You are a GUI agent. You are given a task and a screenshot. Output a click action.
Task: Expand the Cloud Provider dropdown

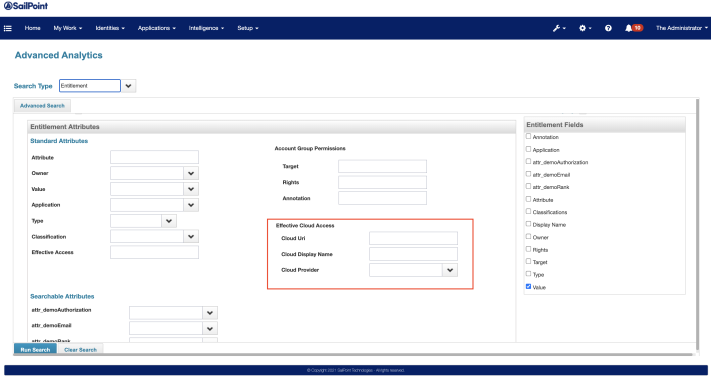450,270
